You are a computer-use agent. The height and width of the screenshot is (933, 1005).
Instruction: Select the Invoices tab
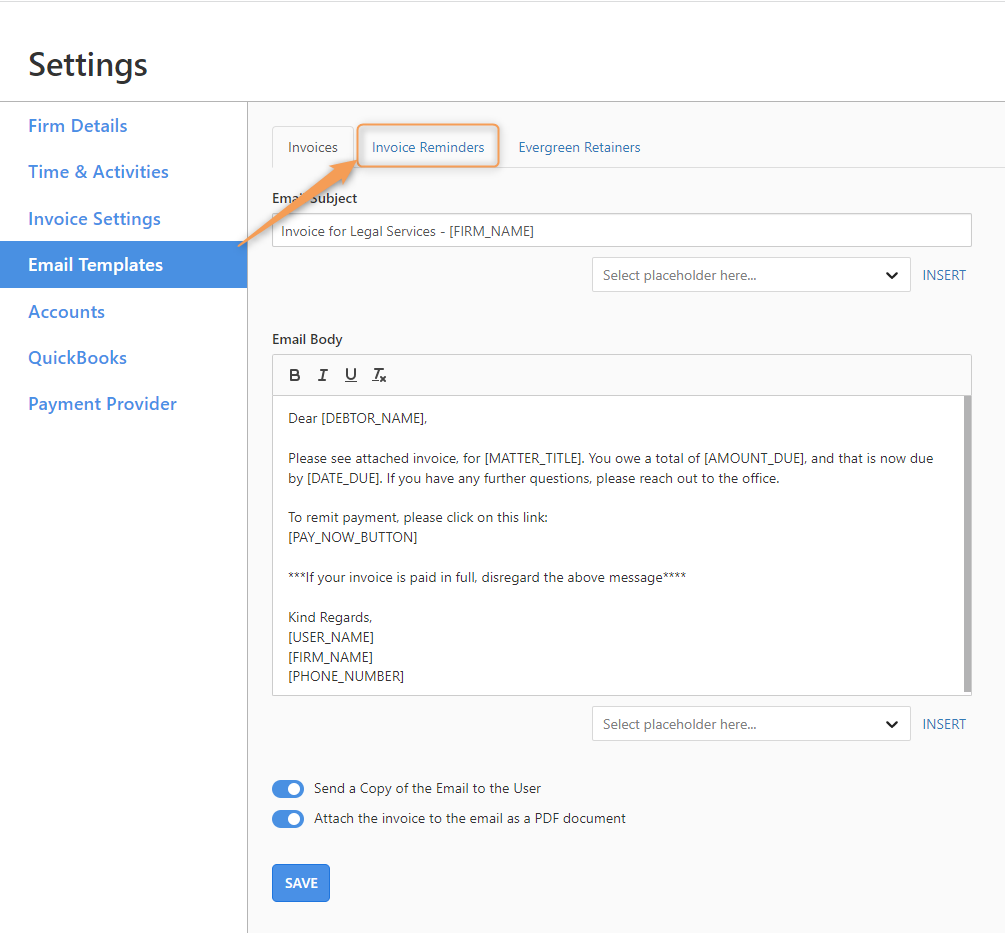point(313,147)
